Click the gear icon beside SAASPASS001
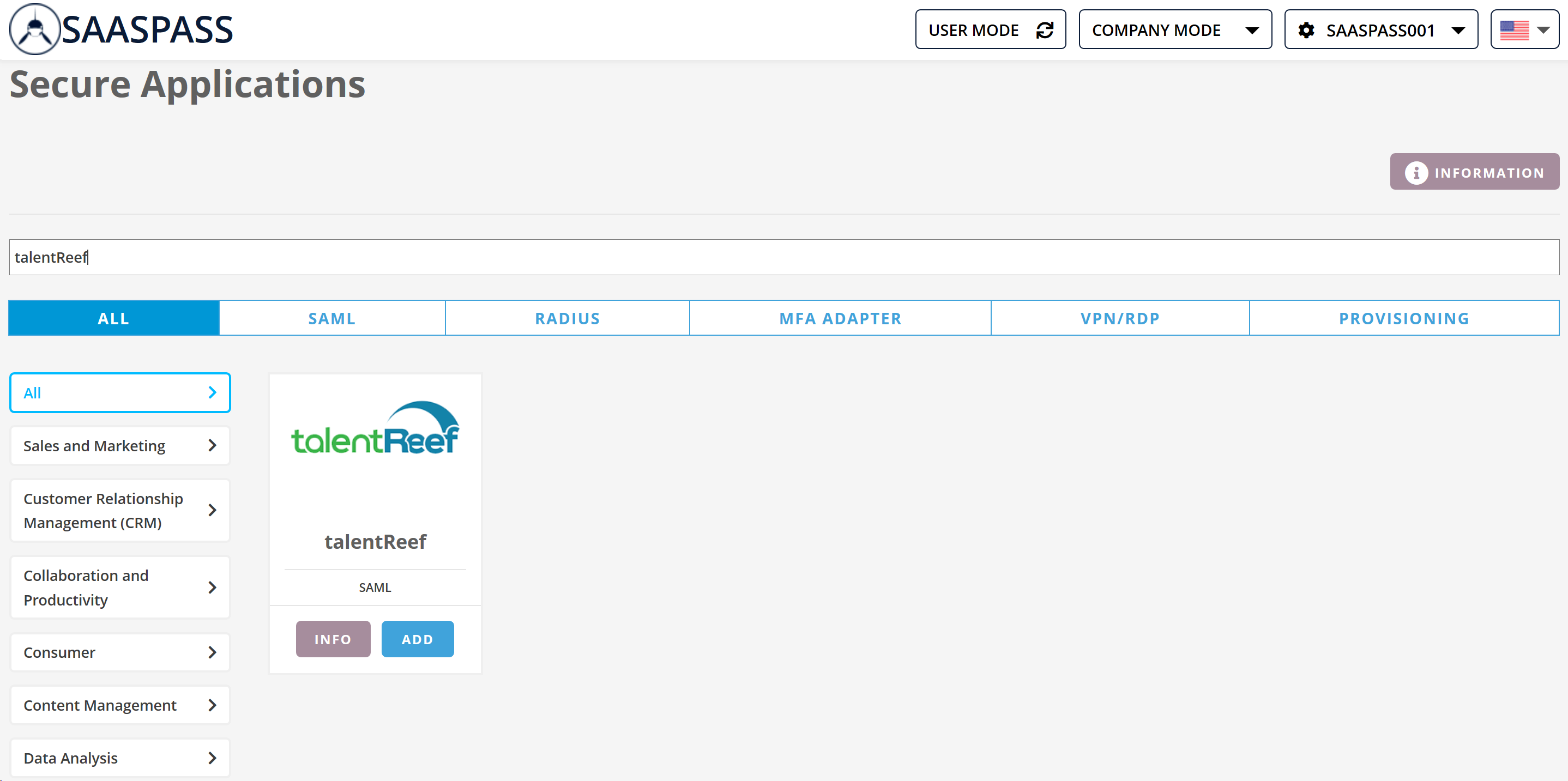This screenshot has width=1568, height=781. coord(1306,30)
